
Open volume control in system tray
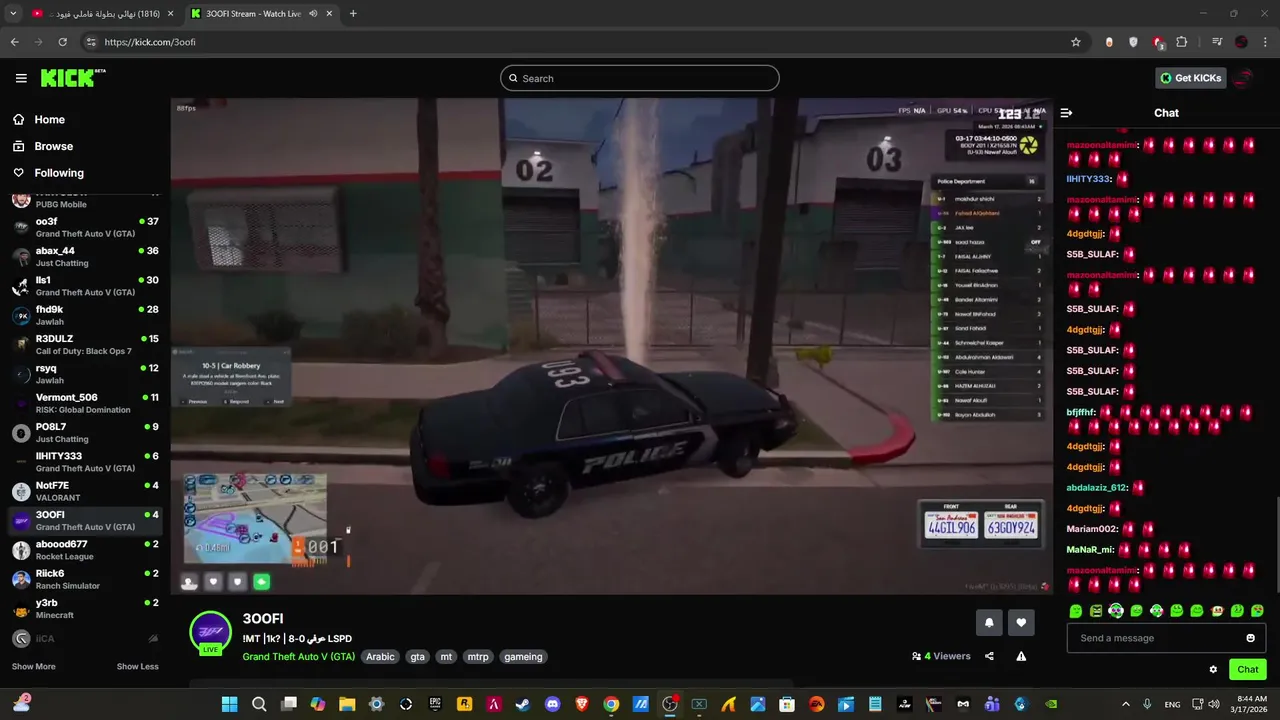click(1213, 704)
